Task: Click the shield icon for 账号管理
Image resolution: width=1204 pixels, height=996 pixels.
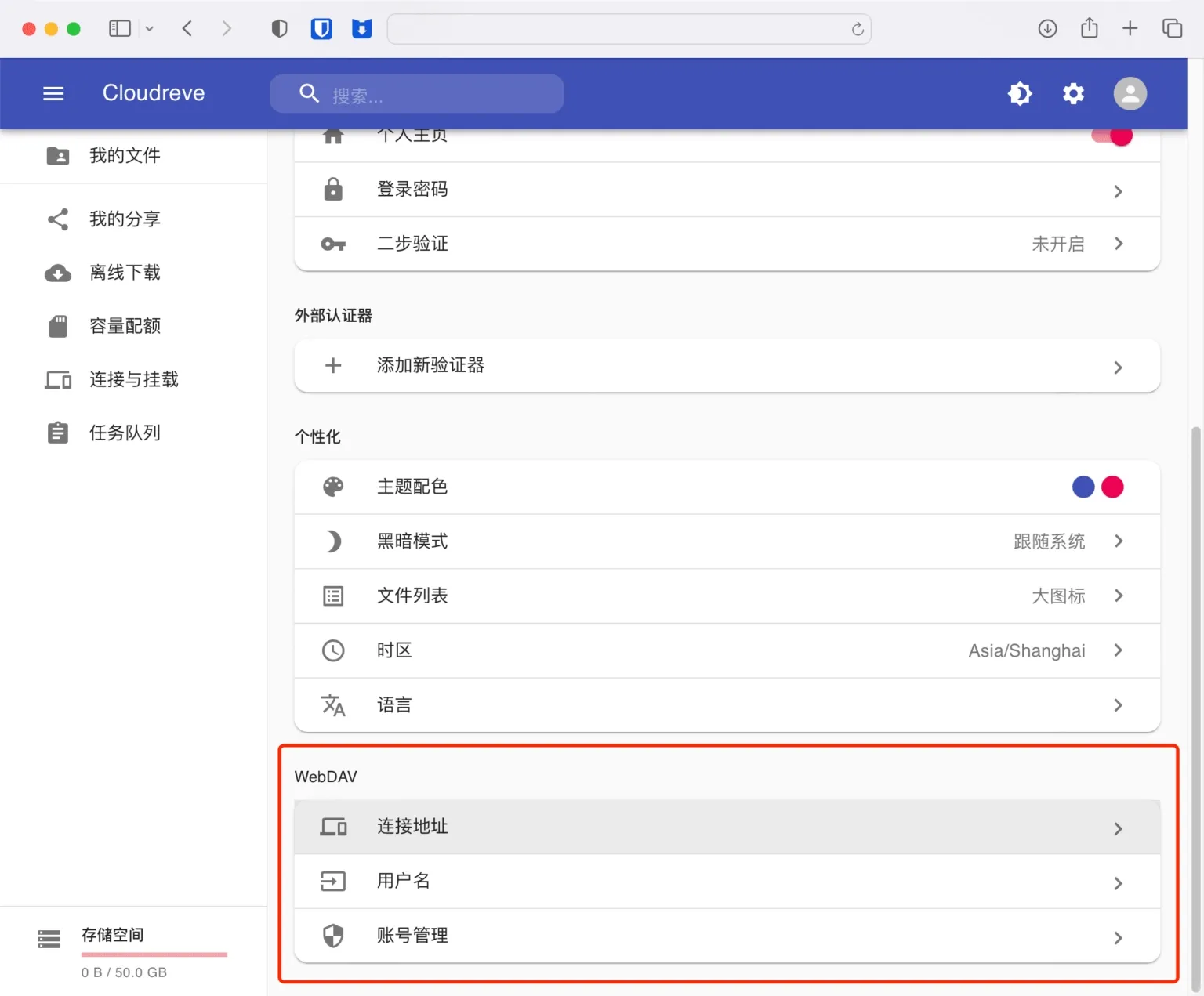Action: 333,936
